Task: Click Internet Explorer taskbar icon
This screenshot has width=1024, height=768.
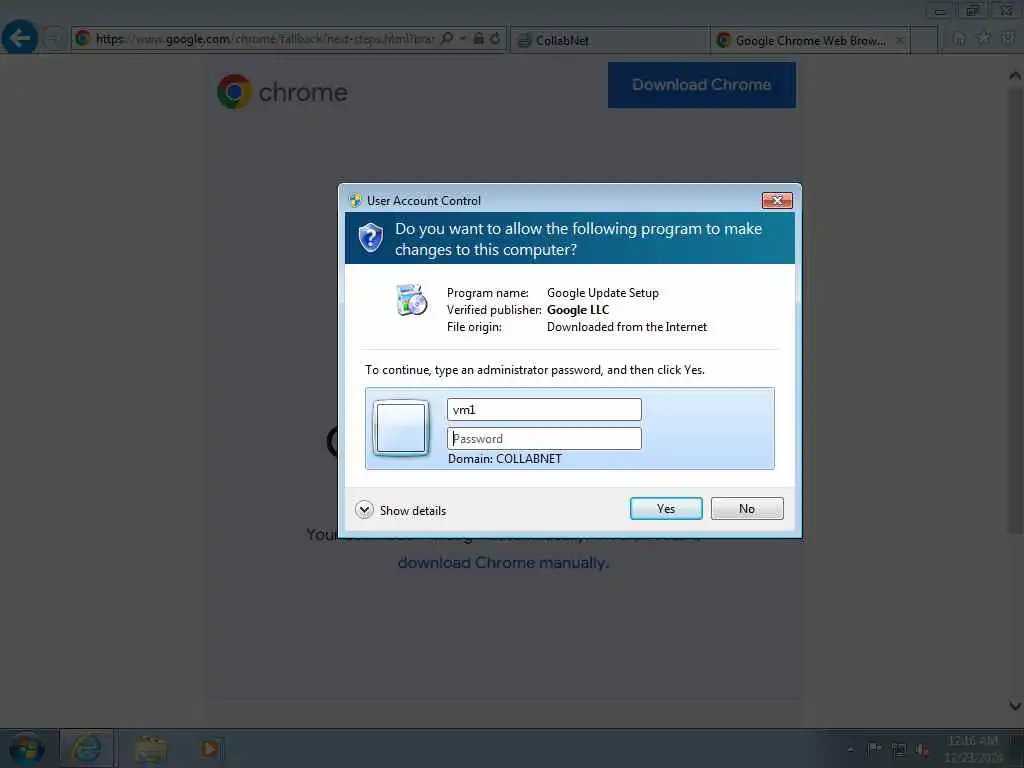Action: (86, 749)
